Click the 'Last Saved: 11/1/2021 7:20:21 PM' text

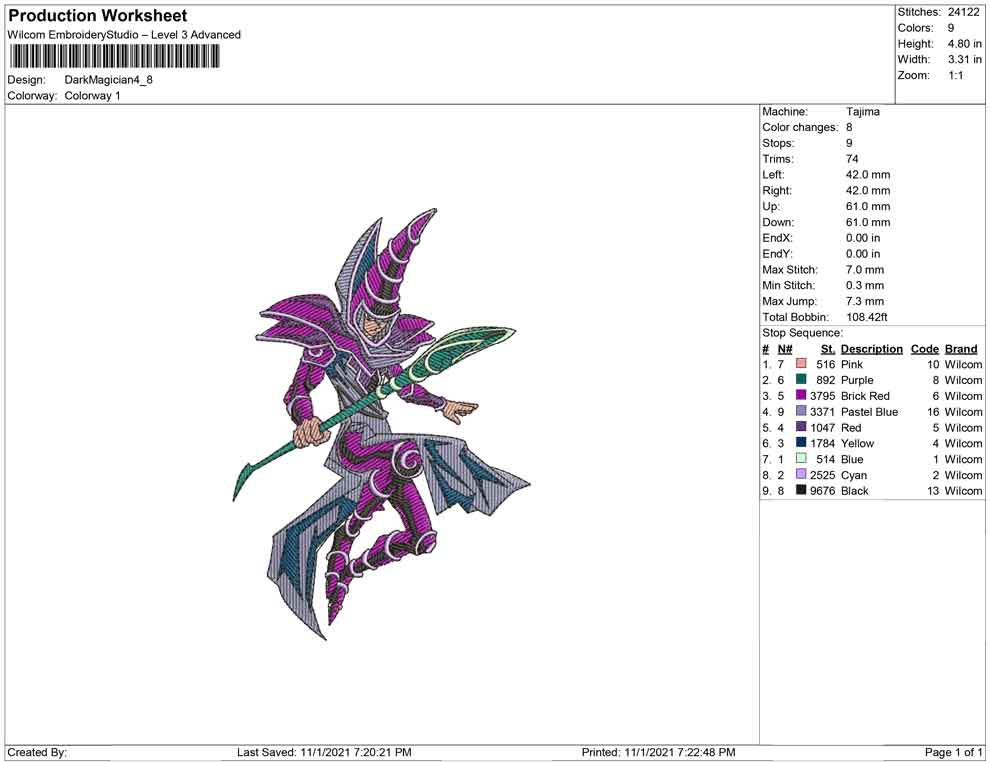pyautogui.click(x=324, y=752)
